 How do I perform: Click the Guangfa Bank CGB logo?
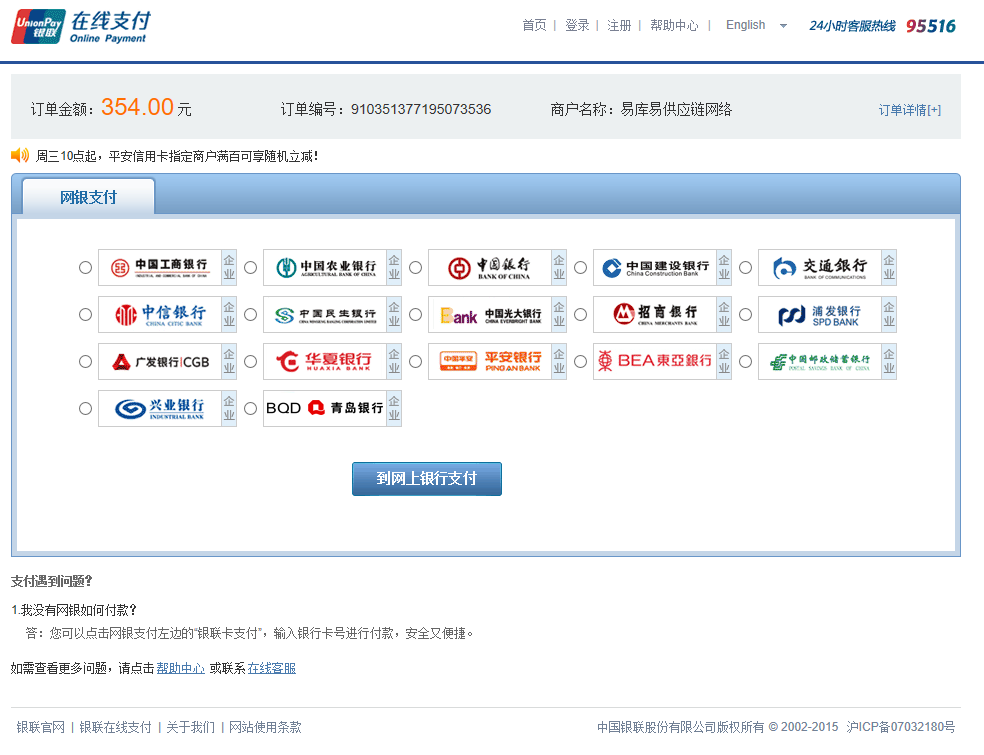tap(159, 361)
